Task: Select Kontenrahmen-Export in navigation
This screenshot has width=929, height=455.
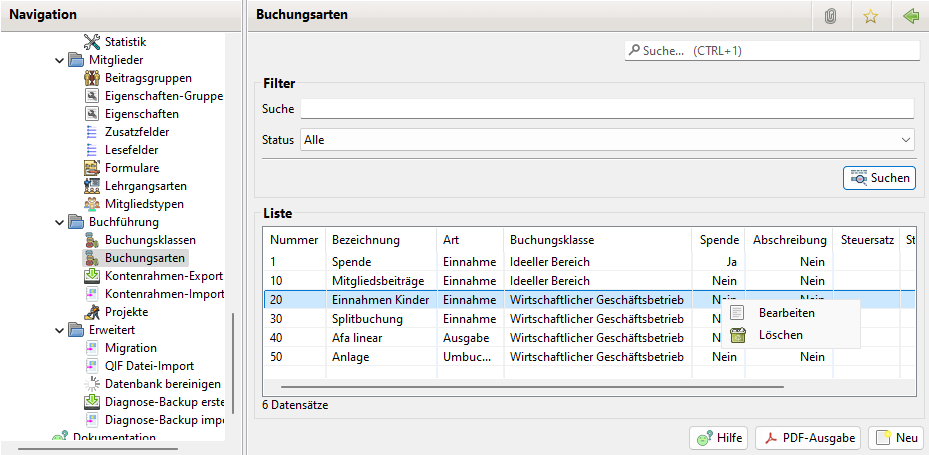Action: pos(163,276)
